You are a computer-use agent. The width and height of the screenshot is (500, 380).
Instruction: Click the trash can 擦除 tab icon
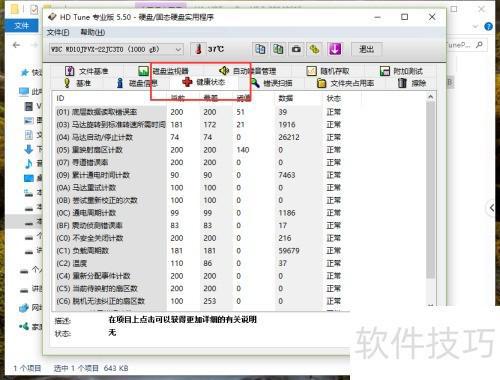click(x=402, y=83)
